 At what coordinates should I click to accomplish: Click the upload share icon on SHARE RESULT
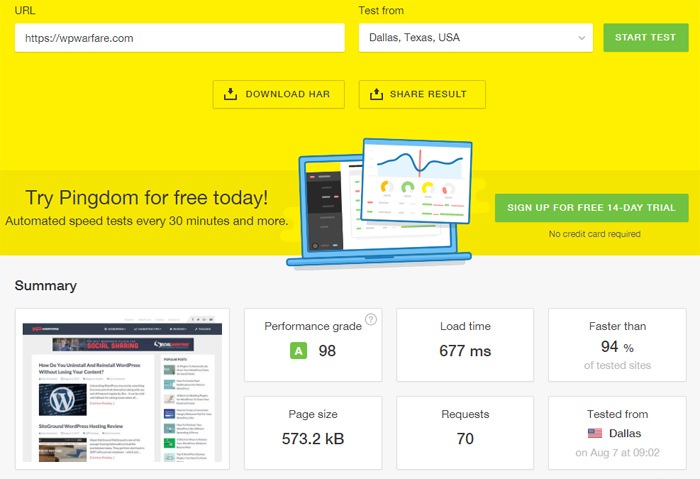376,94
